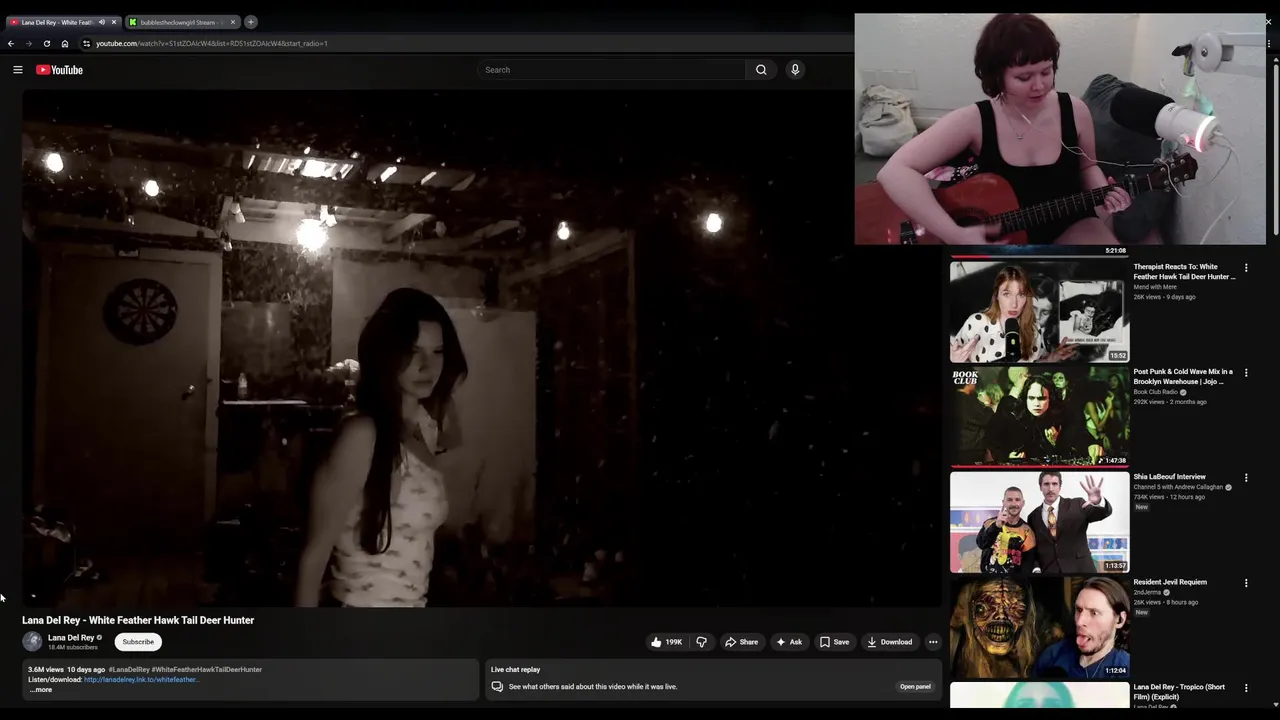Switch to bubblestheclowngirl Stream tab

pos(182,22)
